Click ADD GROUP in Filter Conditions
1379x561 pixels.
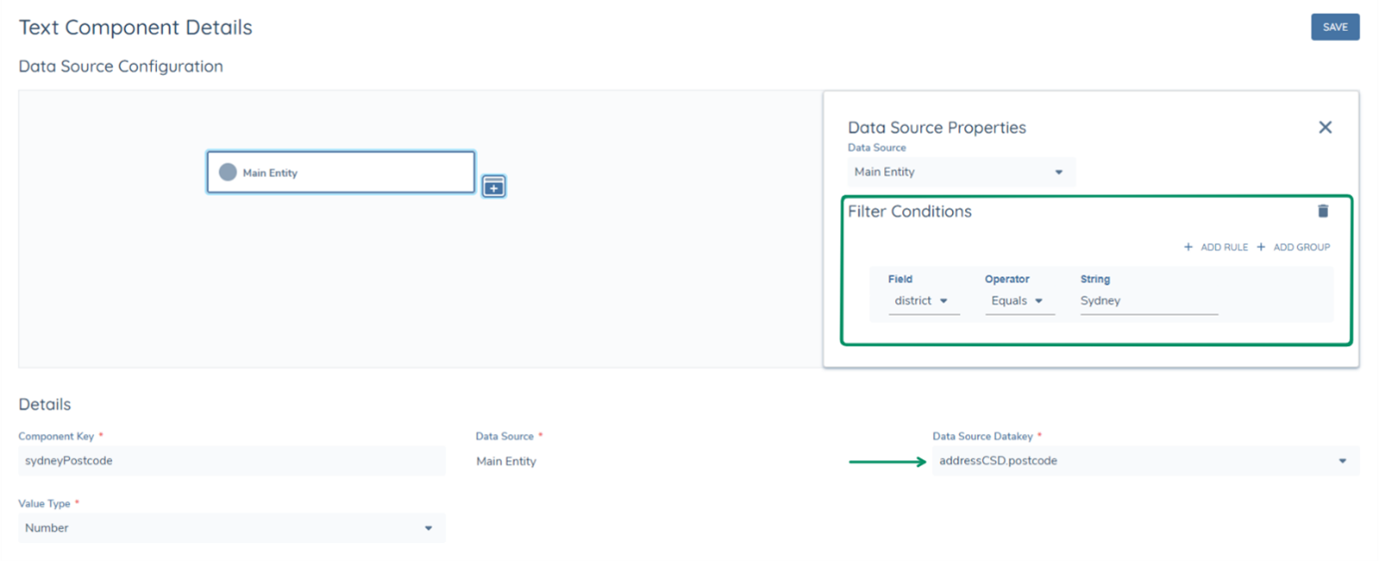[1293, 247]
